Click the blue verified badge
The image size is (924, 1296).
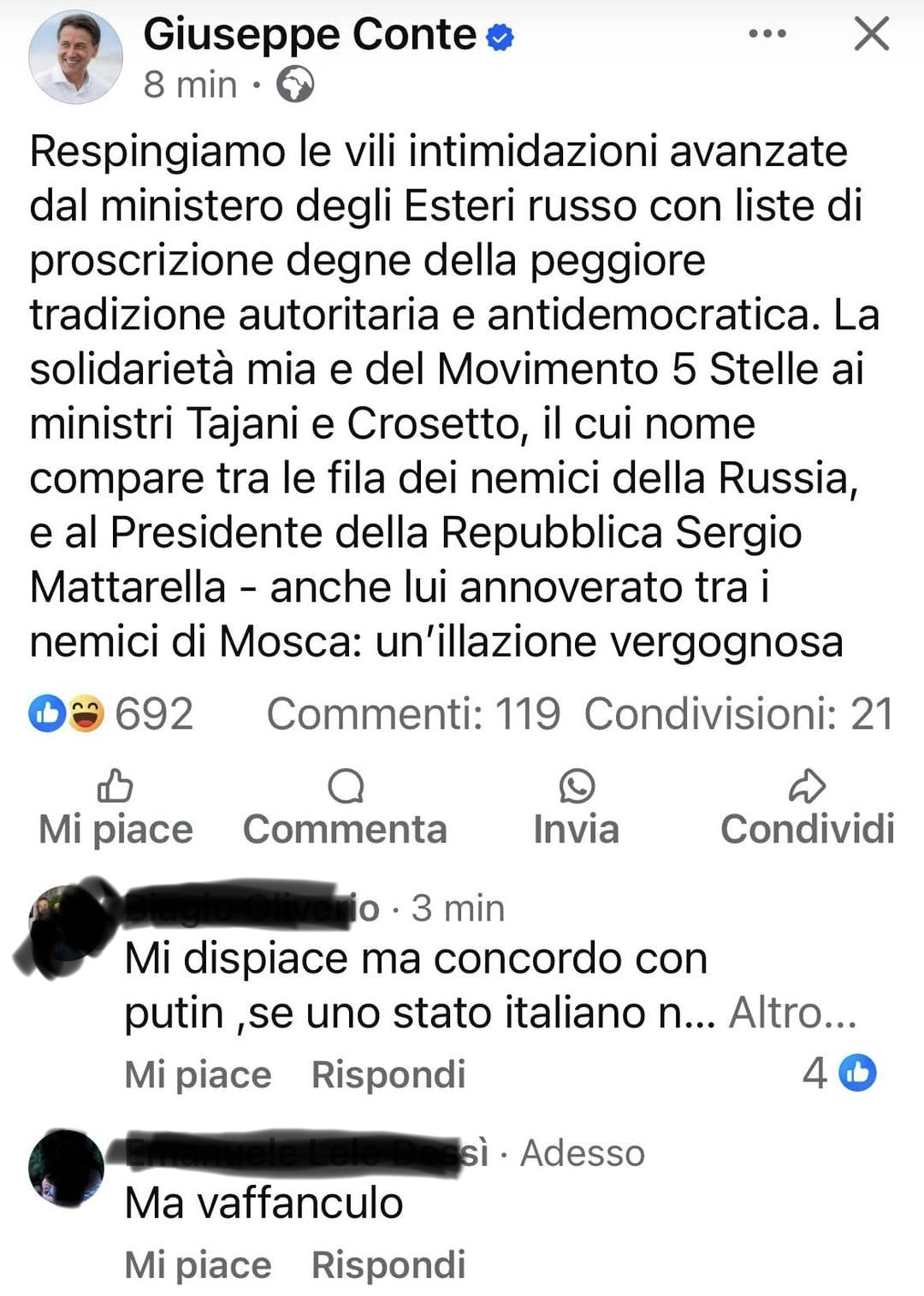(x=500, y=37)
